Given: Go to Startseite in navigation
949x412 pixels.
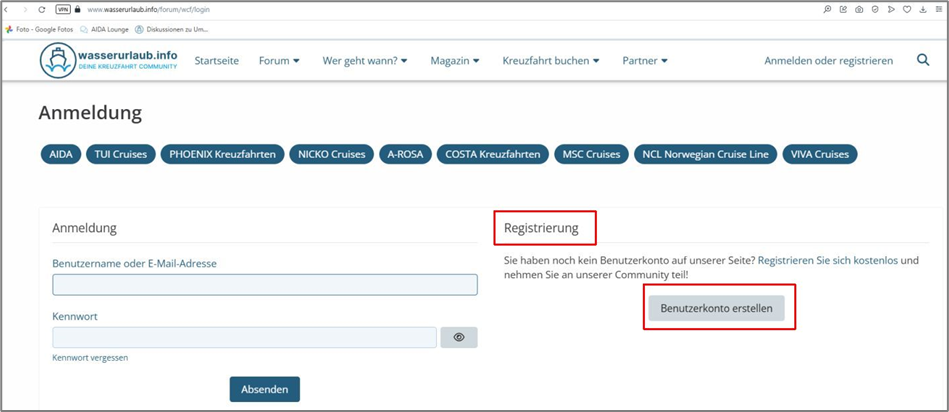Looking at the screenshot, I should pos(216,61).
